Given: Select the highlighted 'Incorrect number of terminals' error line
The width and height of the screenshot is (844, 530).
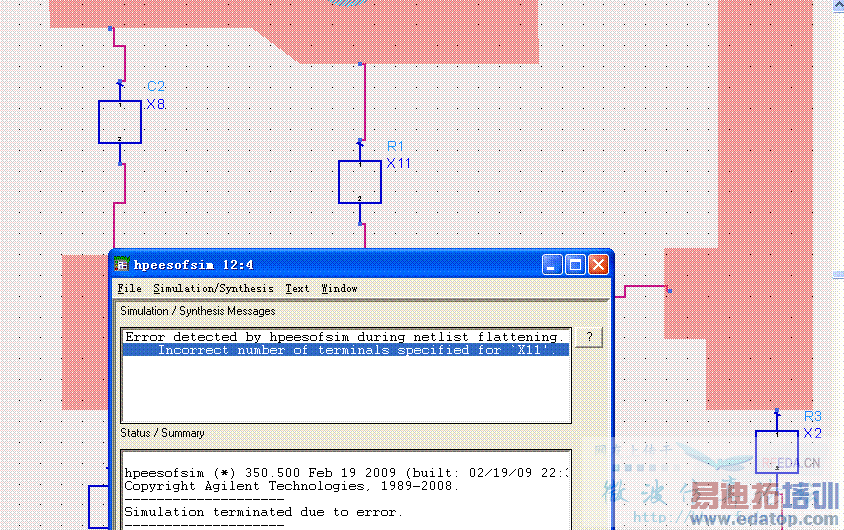Looking at the screenshot, I should [346, 350].
